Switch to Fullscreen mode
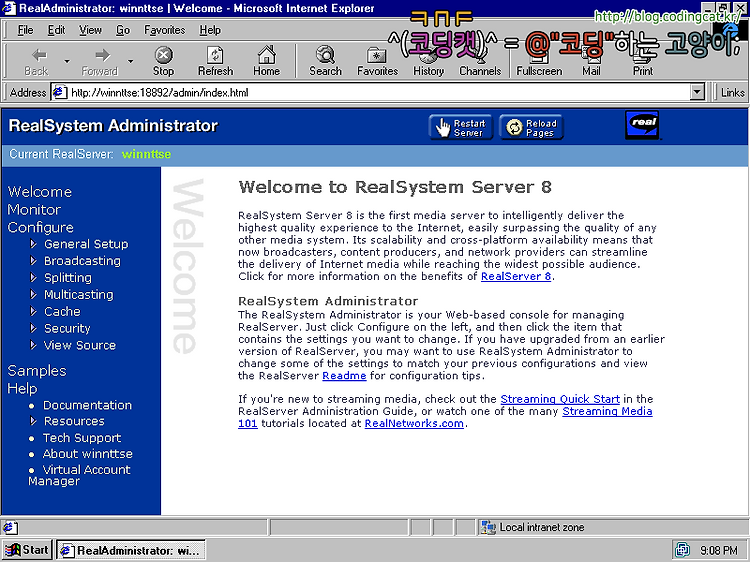Viewport: 750px width, 562px height. [539, 62]
